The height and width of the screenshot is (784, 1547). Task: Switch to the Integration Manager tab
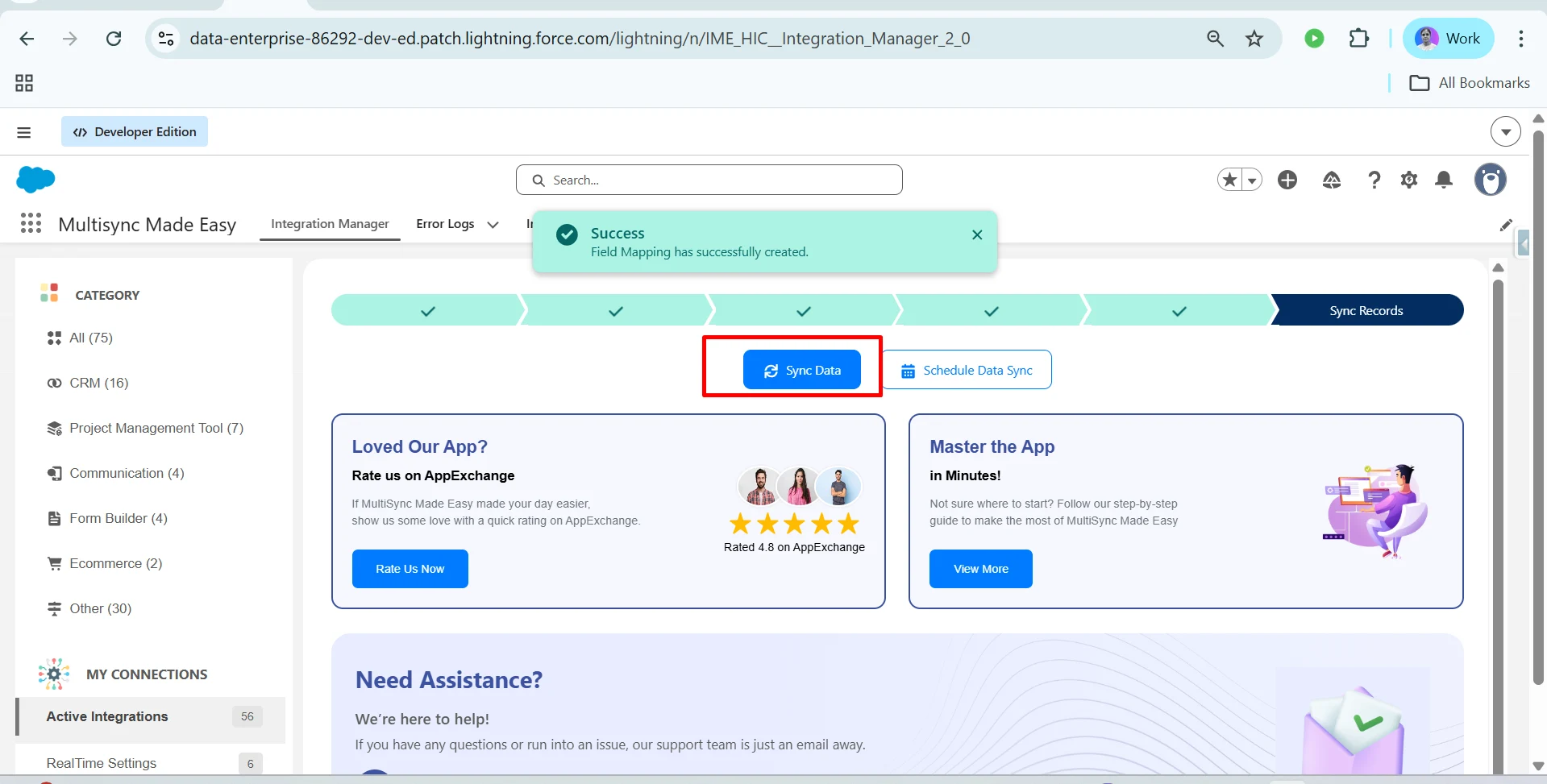tap(330, 224)
